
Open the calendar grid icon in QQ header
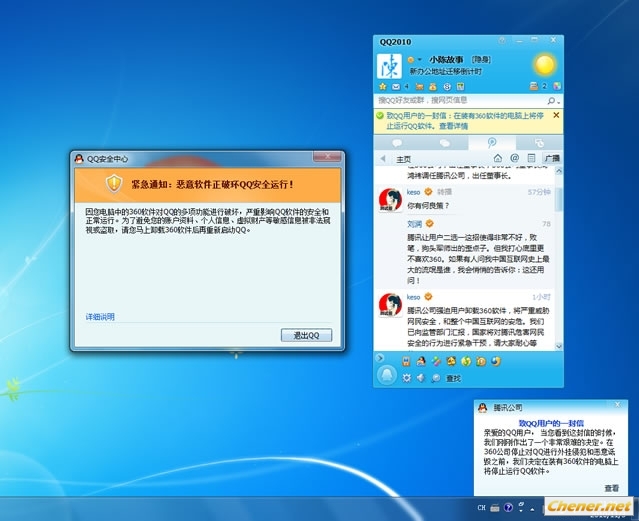[461, 86]
